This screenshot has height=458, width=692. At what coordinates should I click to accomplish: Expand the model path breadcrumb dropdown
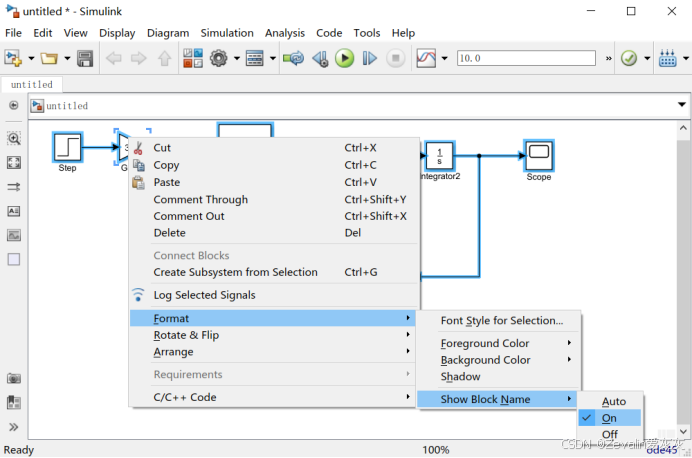681,105
